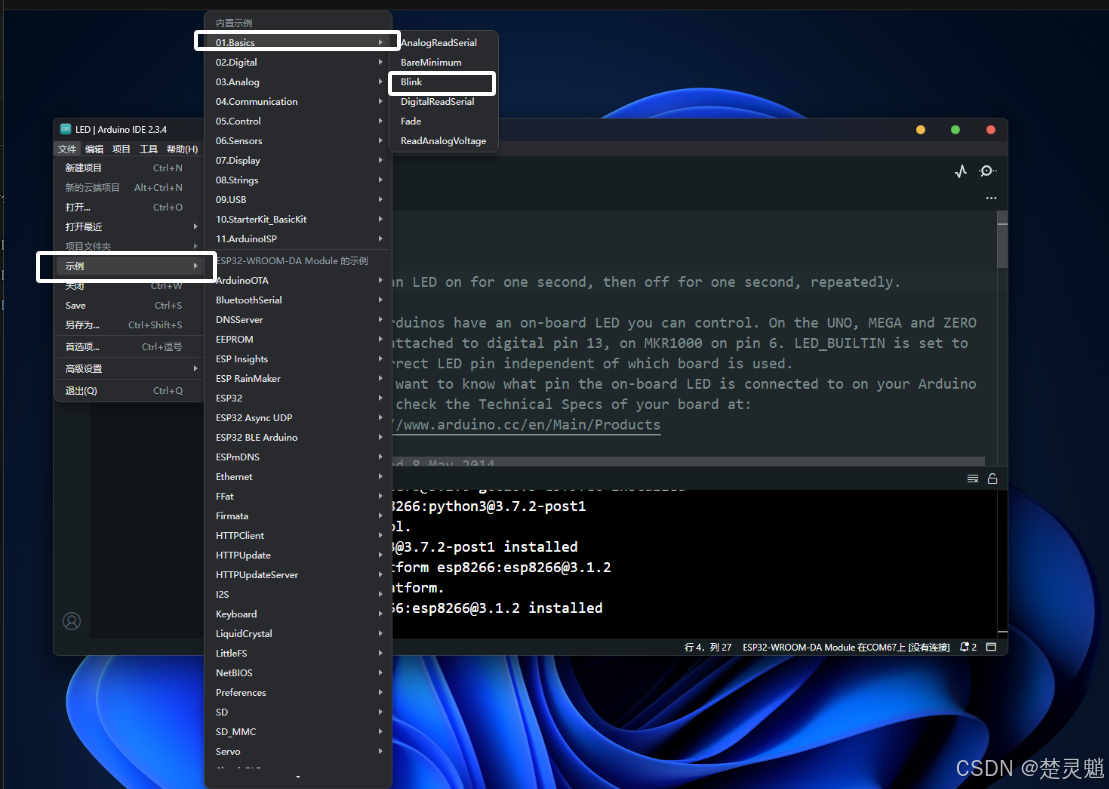1109x789 pixels.
Task: Expand the LiquidCrystal examples
Action: point(298,633)
